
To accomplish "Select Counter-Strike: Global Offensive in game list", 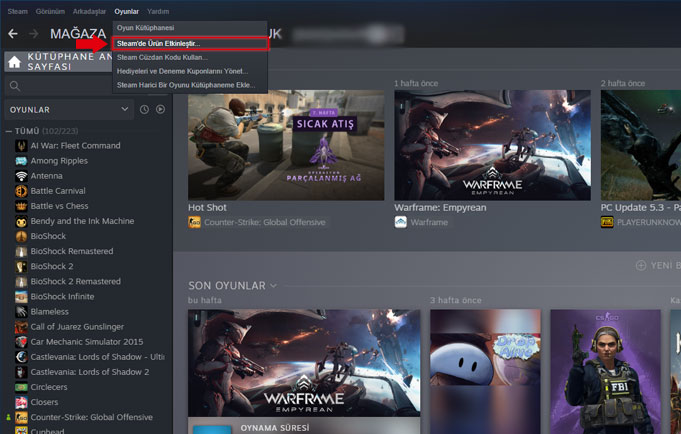I will tap(91, 416).
